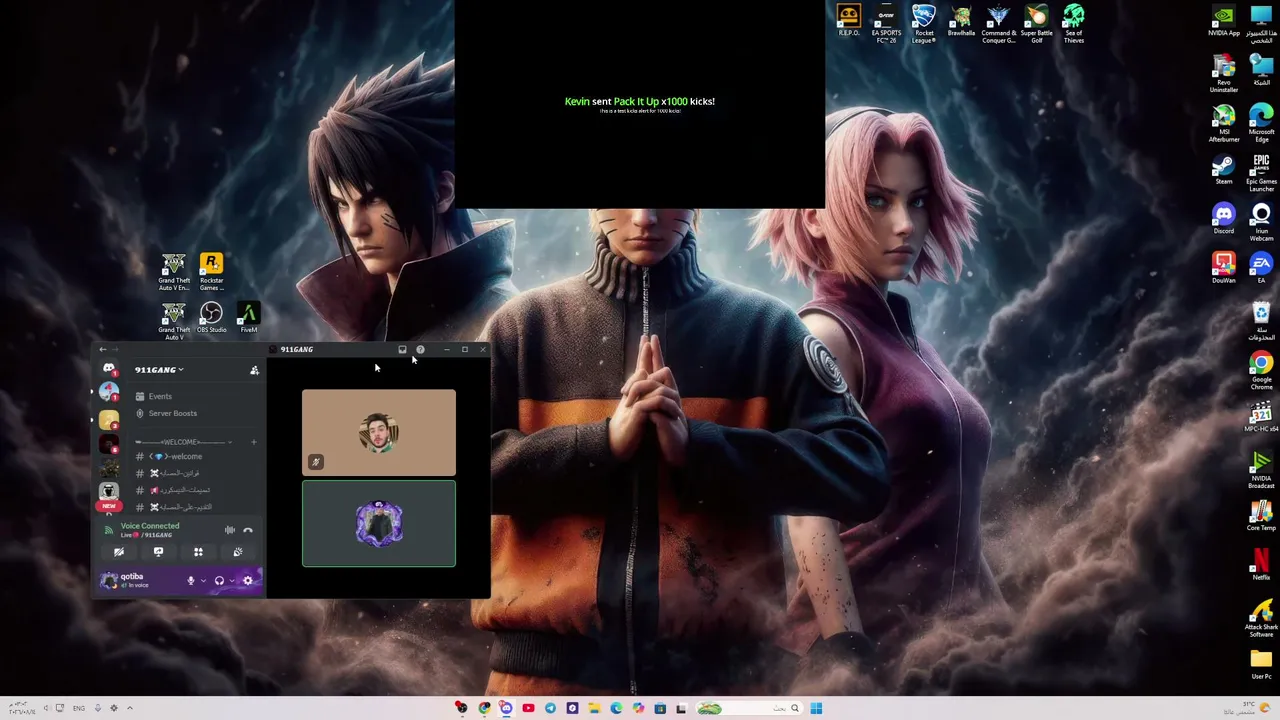The image size is (1280, 720).
Task: Open Telegram from the taskbar
Action: (x=550, y=709)
